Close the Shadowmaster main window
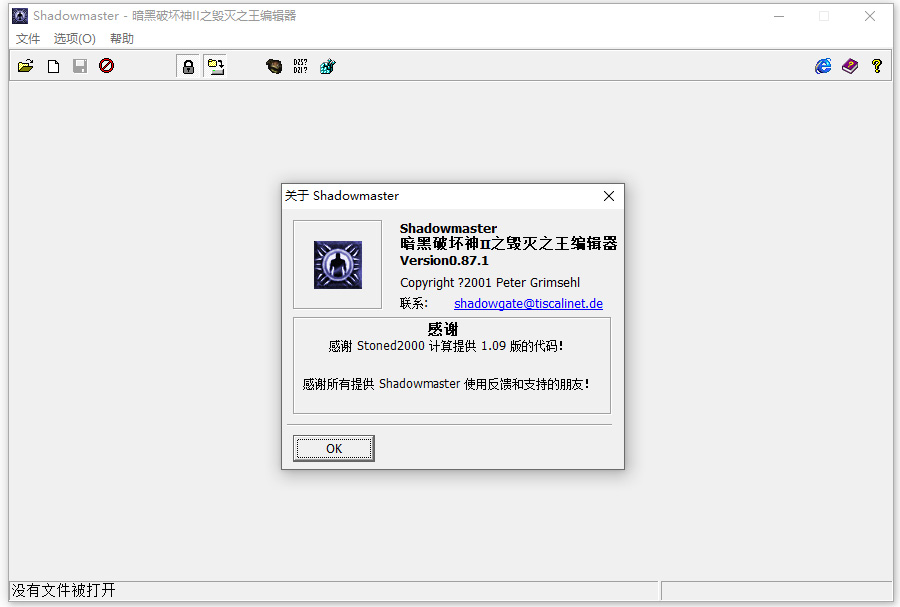The image size is (900, 607). point(870,16)
